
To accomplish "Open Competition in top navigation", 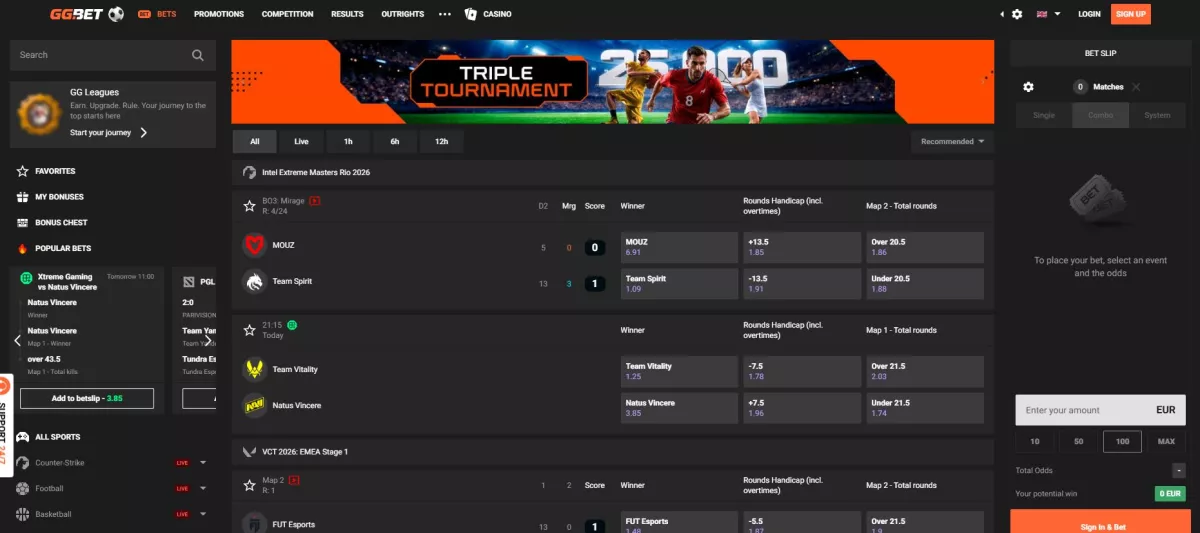I will tap(287, 14).
